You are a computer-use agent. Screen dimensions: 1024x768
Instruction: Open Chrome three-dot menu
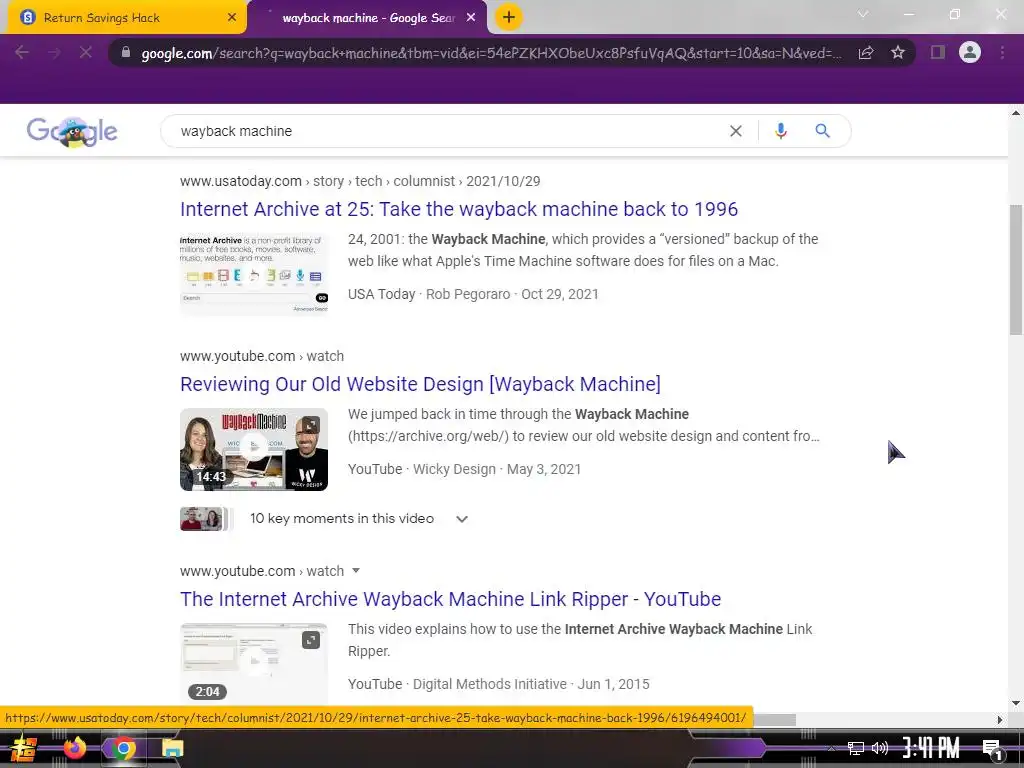[x=1002, y=52]
